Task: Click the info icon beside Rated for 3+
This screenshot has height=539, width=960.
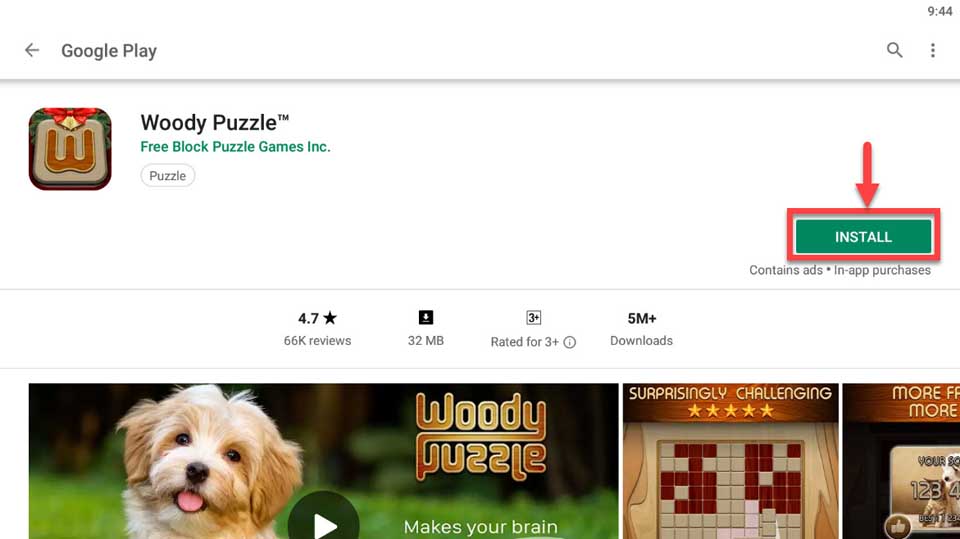Action: click(x=569, y=342)
